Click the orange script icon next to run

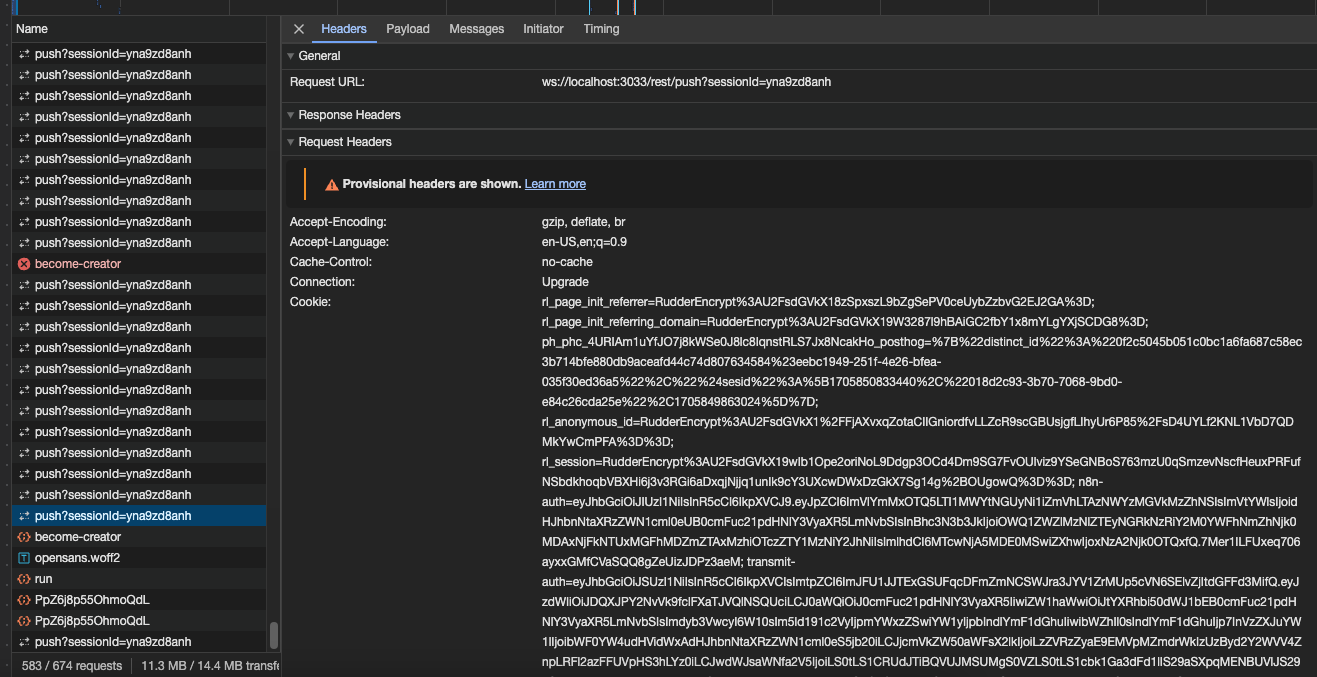pos(22,578)
